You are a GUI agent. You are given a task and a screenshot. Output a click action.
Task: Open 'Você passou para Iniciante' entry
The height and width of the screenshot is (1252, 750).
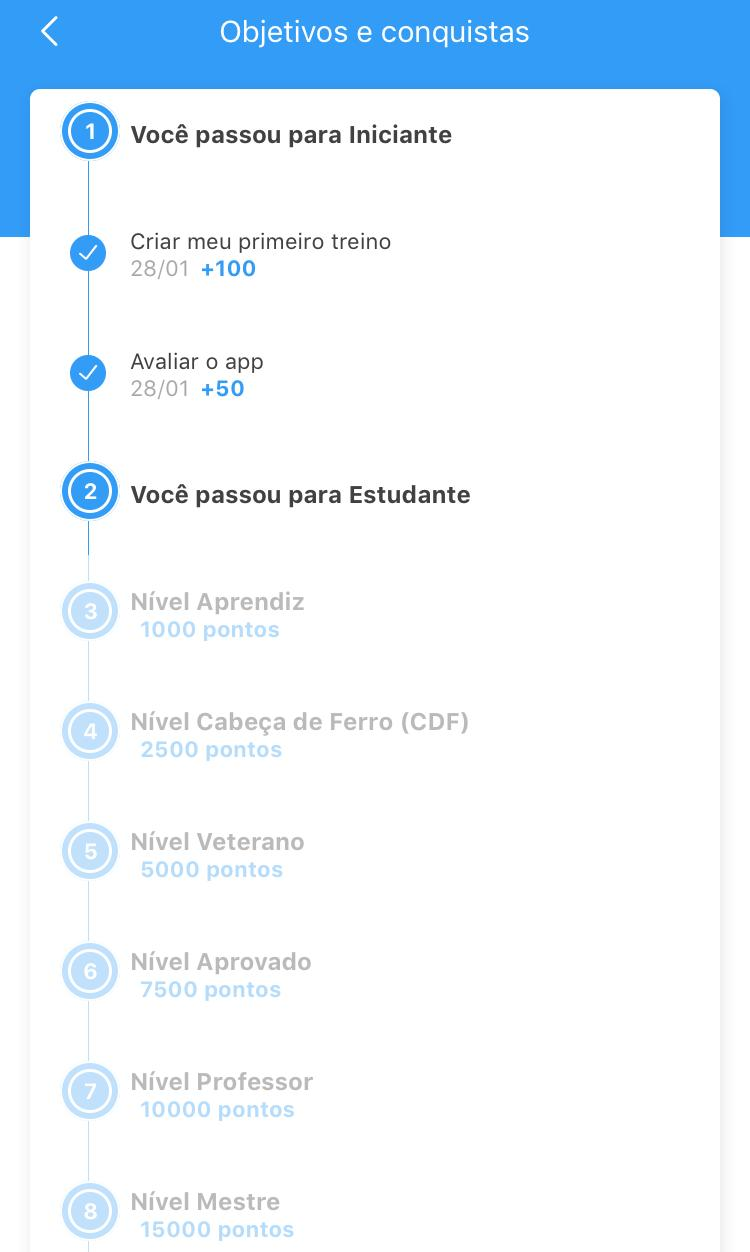pos(291,135)
